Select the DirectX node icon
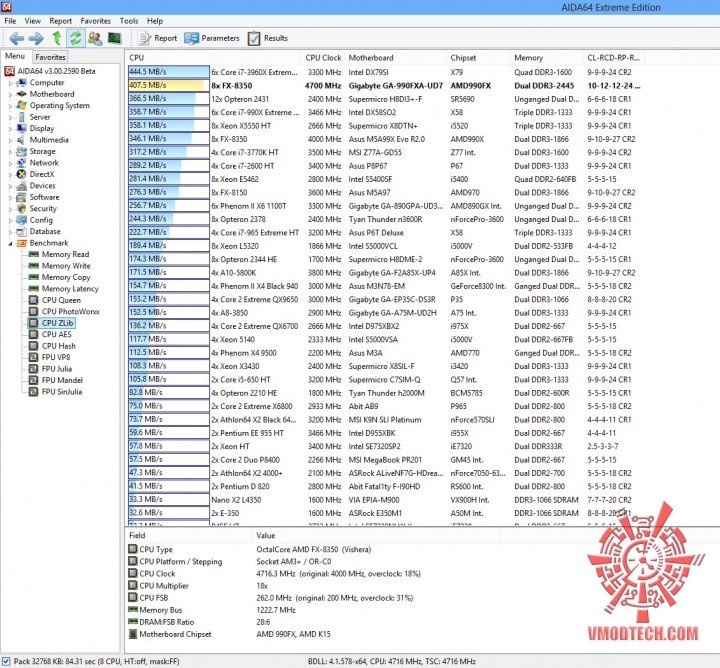This screenshot has width=720, height=668. tap(22, 174)
